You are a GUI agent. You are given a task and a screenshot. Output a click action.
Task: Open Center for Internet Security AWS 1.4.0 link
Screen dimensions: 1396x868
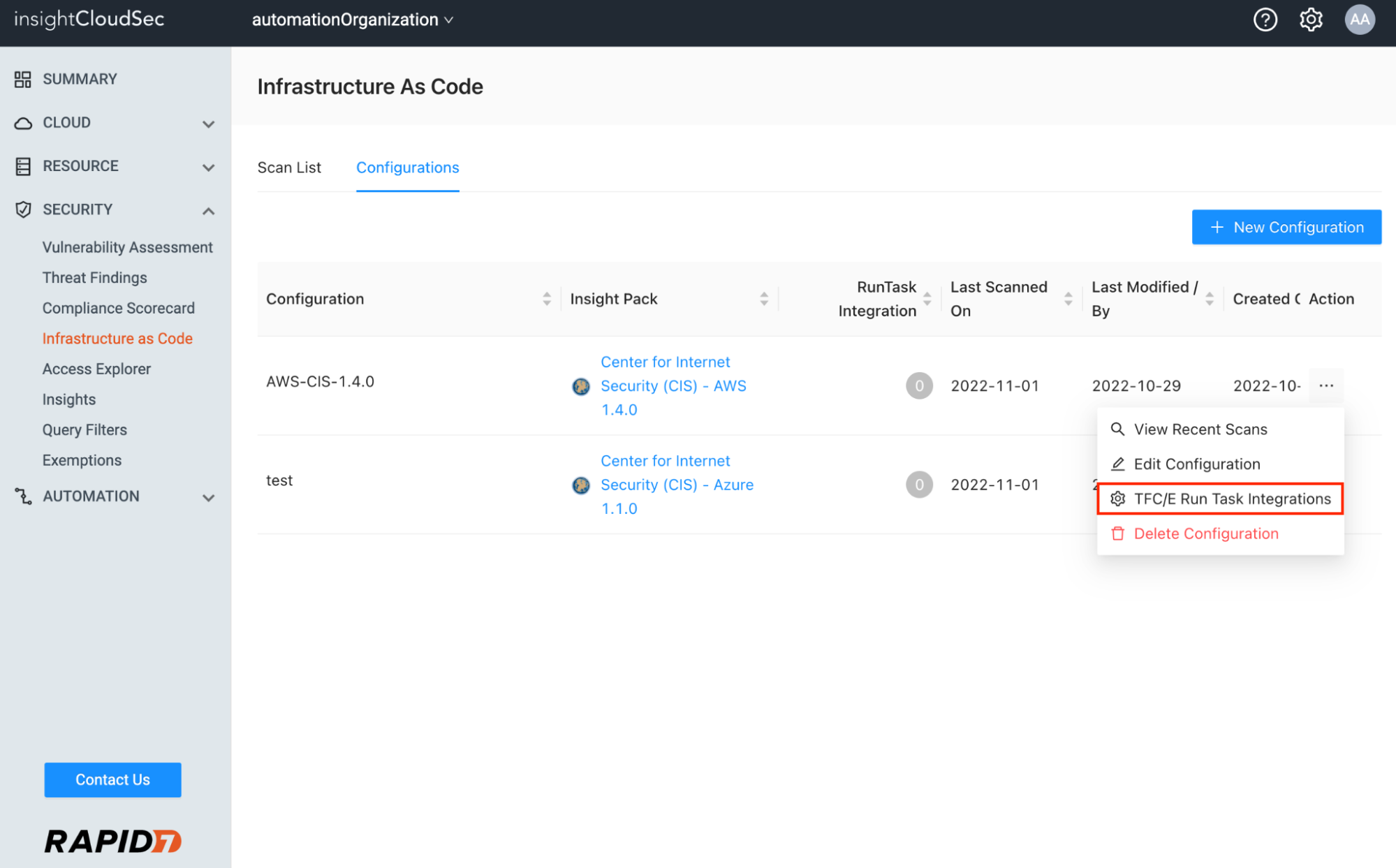click(673, 385)
